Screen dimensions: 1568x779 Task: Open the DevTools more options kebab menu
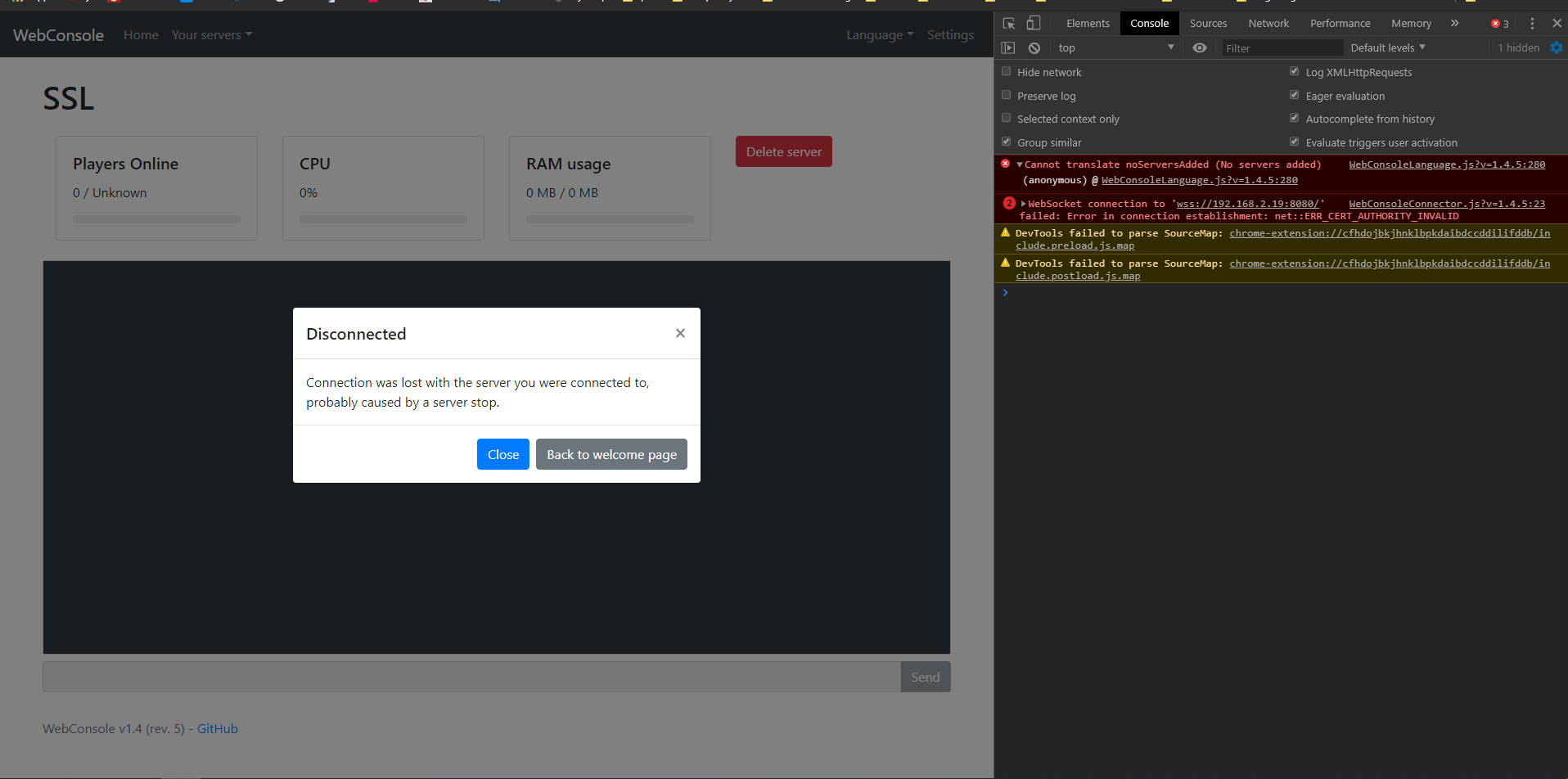point(1531,23)
